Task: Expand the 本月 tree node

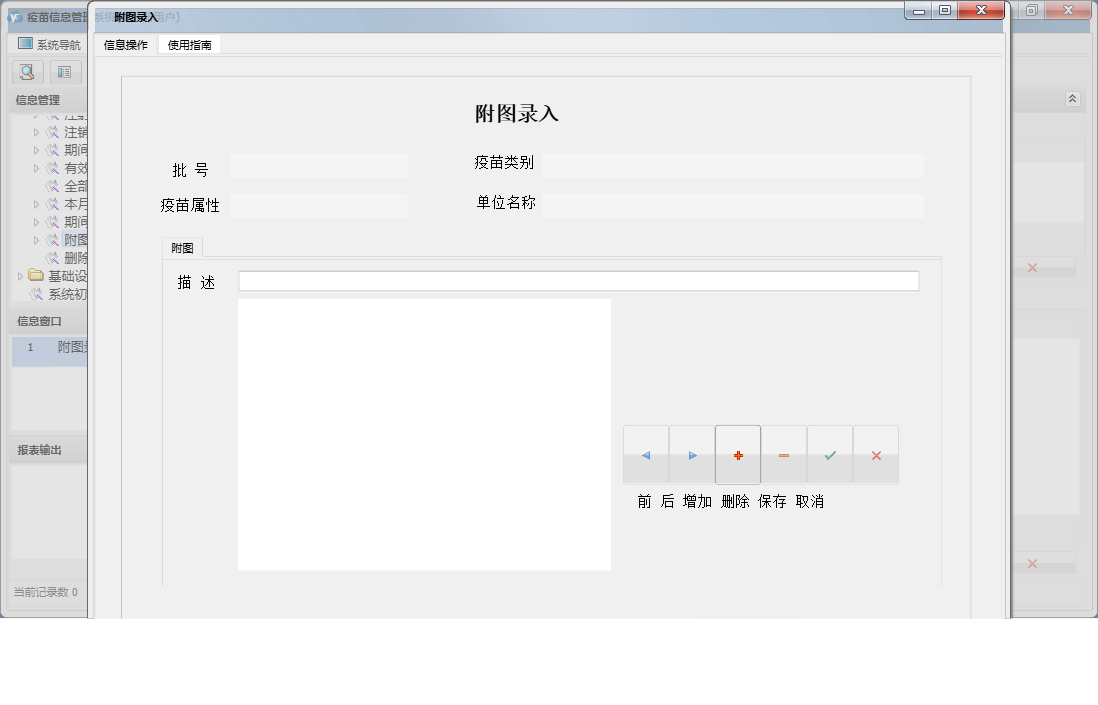Action: coord(36,204)
